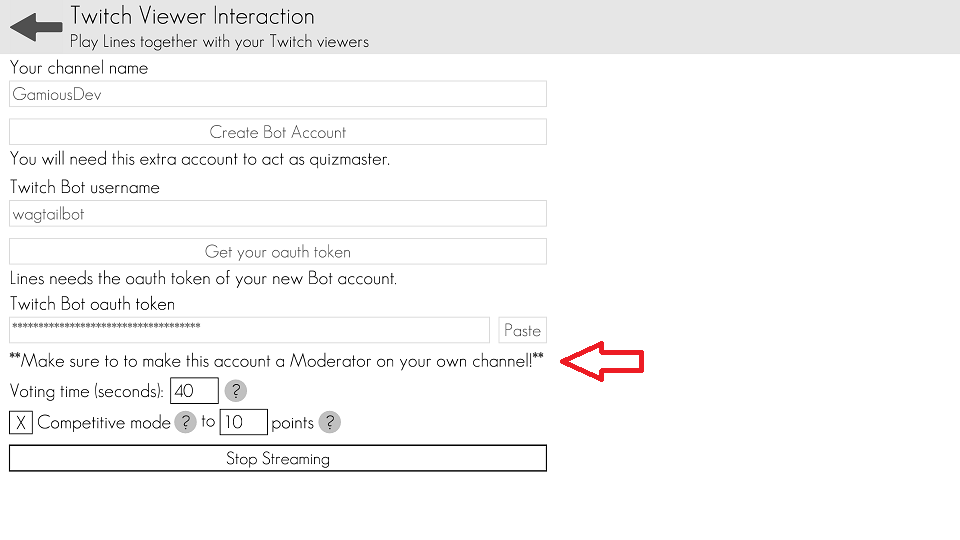Click the Voting time seconds box
The image size is (960, 540).
coord(194,391)
